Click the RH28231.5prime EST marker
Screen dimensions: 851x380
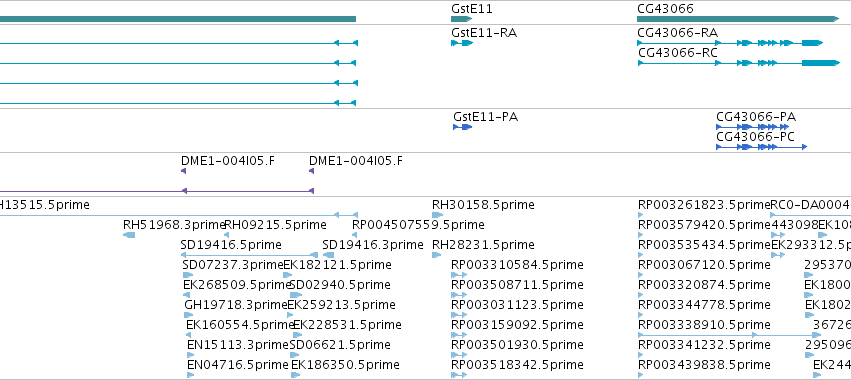tap(436, 255)
